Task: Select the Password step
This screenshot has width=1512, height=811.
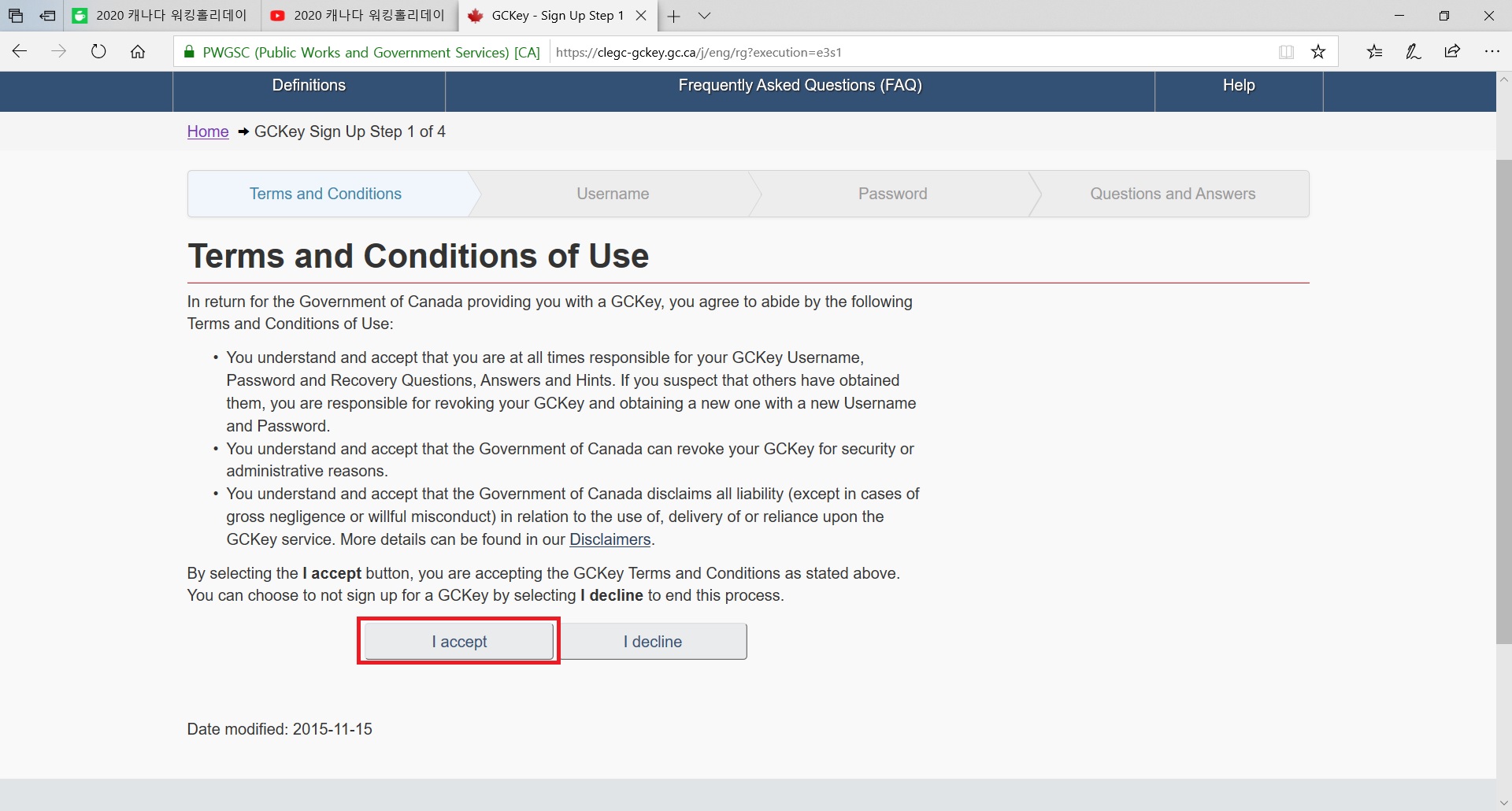Action: 892,194
